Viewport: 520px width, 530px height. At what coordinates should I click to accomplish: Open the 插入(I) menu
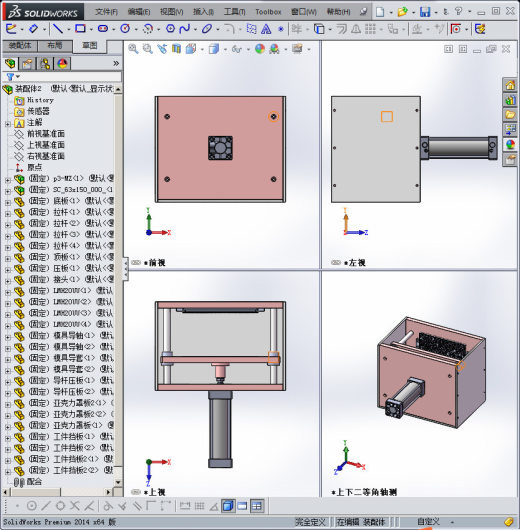tap(203, 12)
